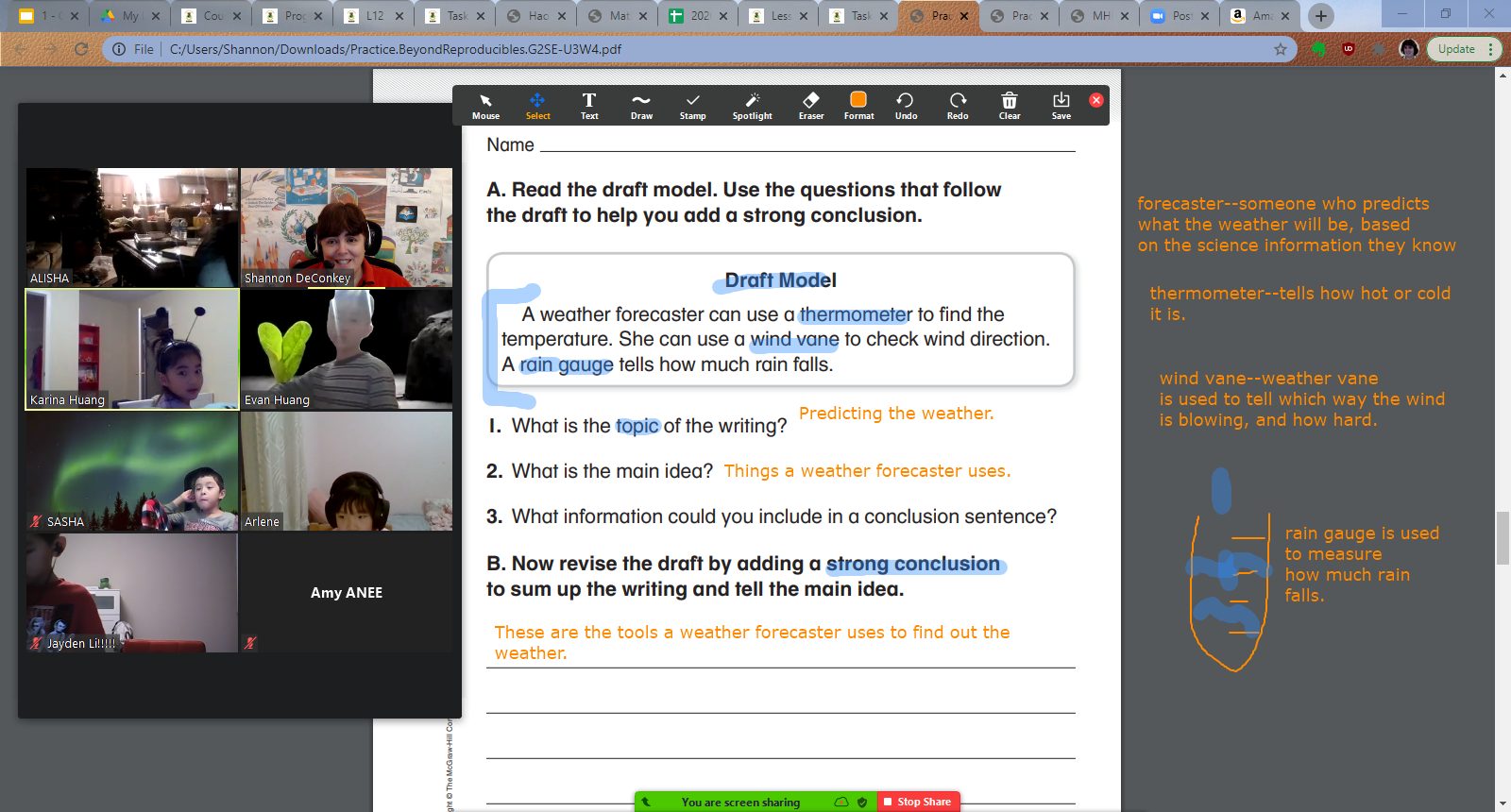The image size is (1511, 812).
Task: Select Shannon DeConkey's video thumbnail
Action: pos(347,228)
